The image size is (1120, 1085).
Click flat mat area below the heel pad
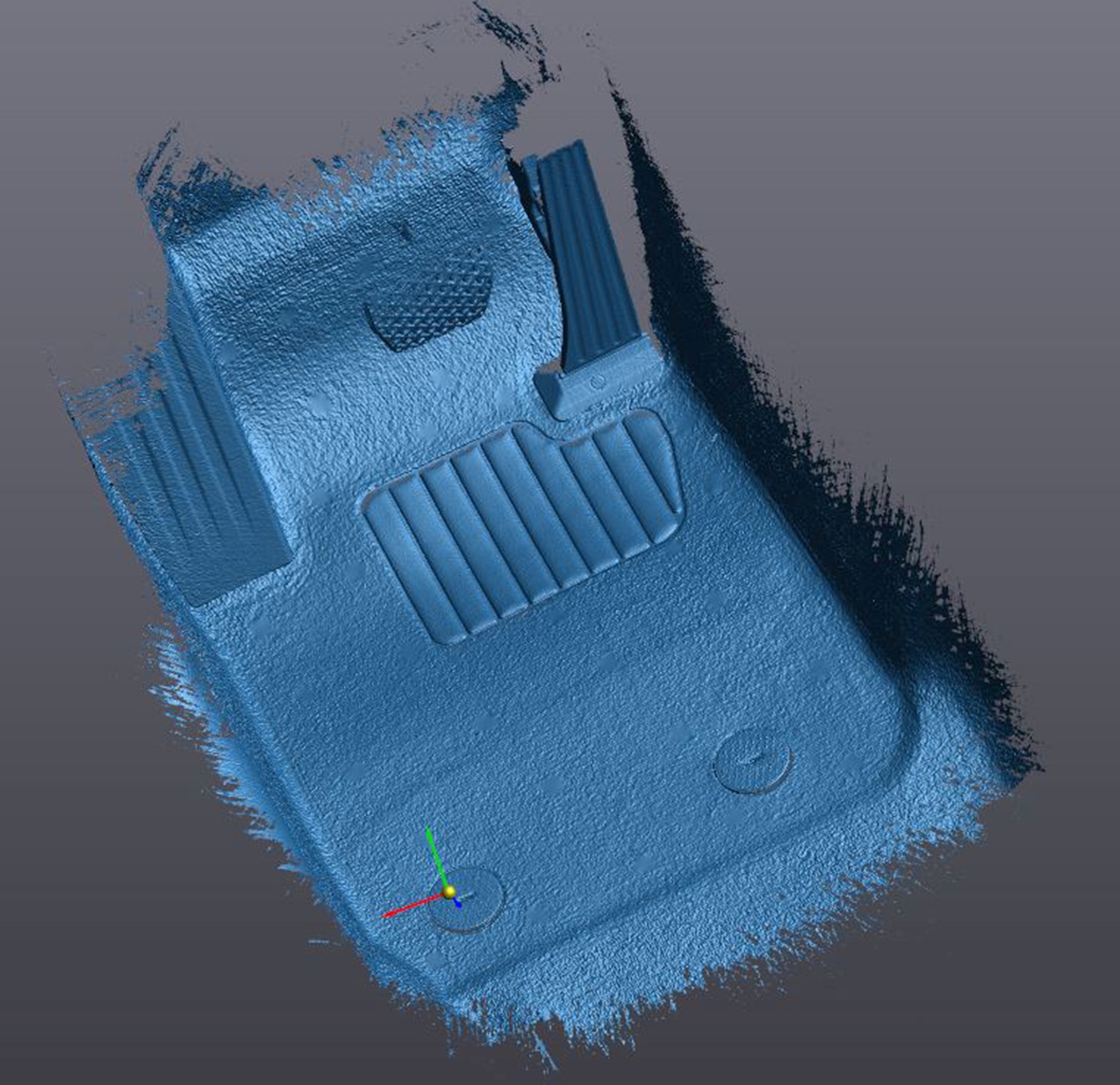pos(569,727)
